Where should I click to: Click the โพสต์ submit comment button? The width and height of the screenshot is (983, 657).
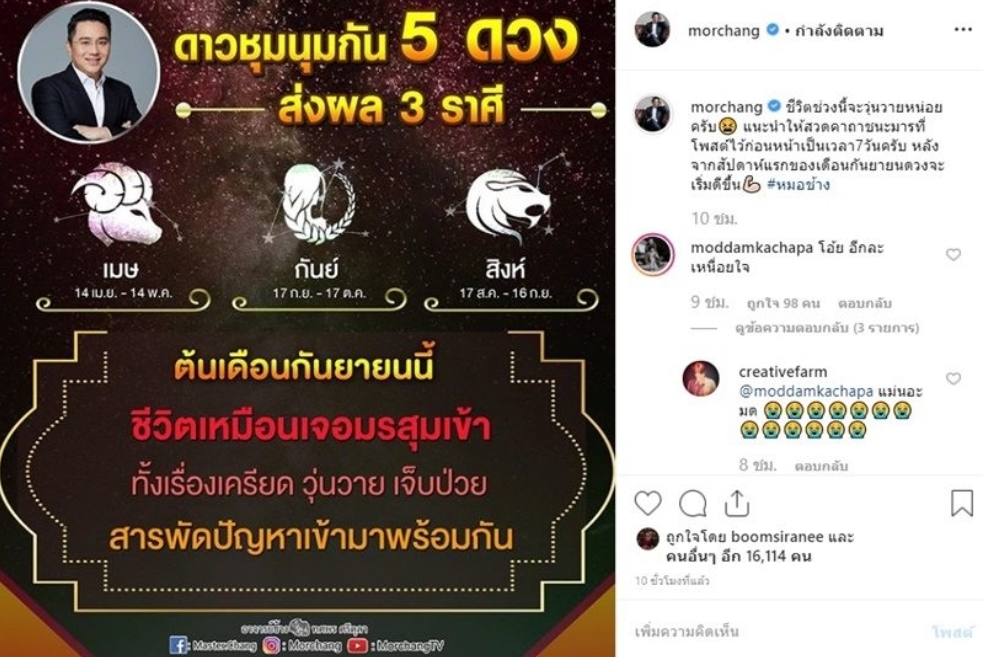953,631
